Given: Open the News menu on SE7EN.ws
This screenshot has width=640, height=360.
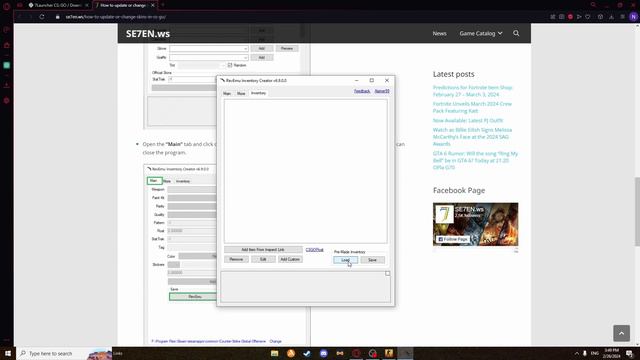Looking at the screenshot, I should click(439, 33).
